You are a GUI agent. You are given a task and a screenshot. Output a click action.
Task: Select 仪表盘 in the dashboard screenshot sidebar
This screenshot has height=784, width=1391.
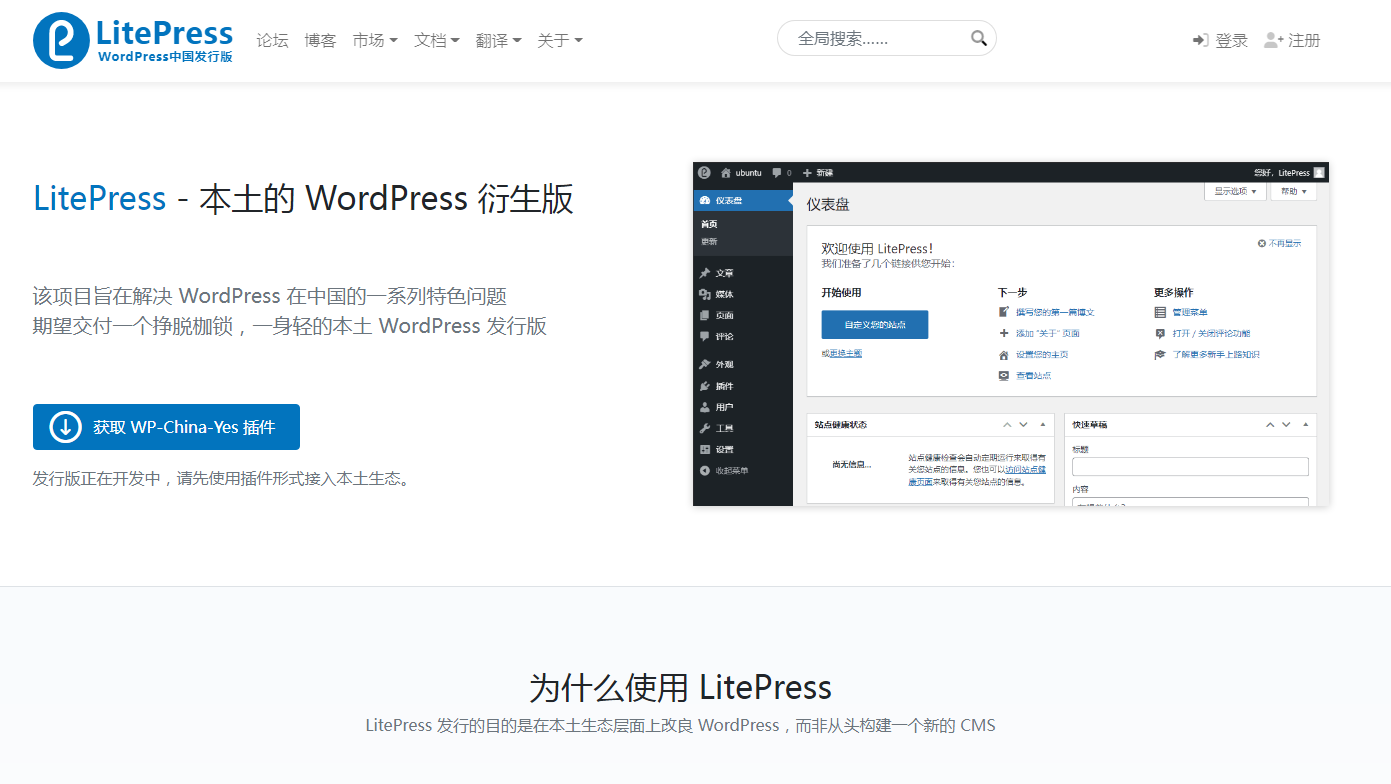coord(742,200)
